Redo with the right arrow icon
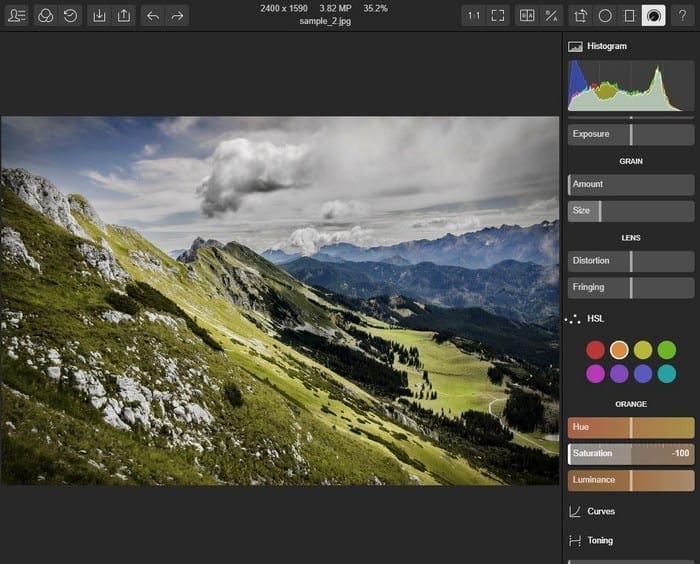 tap(177, 16)
